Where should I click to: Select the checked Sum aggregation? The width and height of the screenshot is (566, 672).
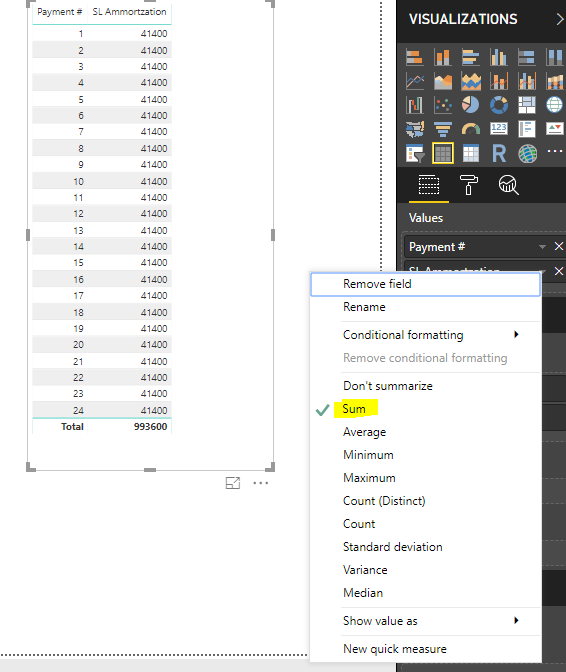pyautogui.click(x=425, y=409)
